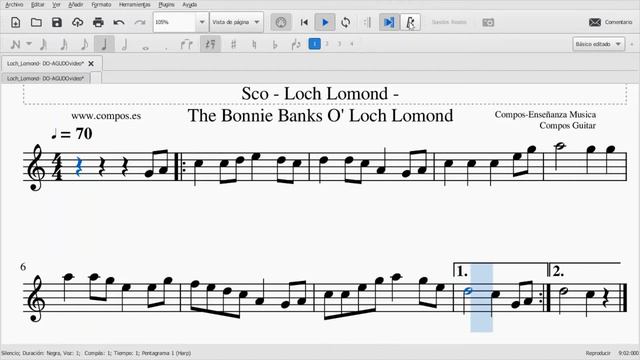Expand the note input mode dropdown arrow
Screen dimensions: 640x360
click(x=29, y=44)
